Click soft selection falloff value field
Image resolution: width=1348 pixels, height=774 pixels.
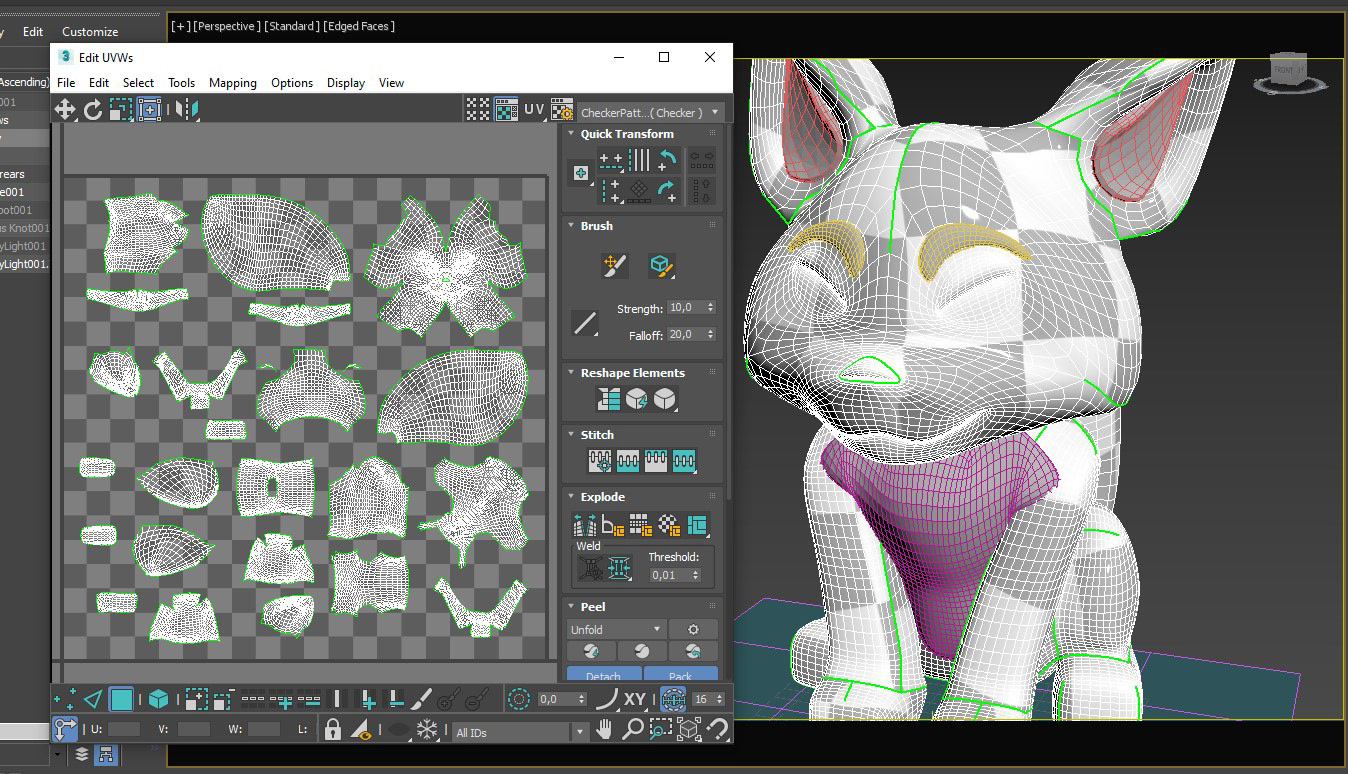tap(558, 700)
